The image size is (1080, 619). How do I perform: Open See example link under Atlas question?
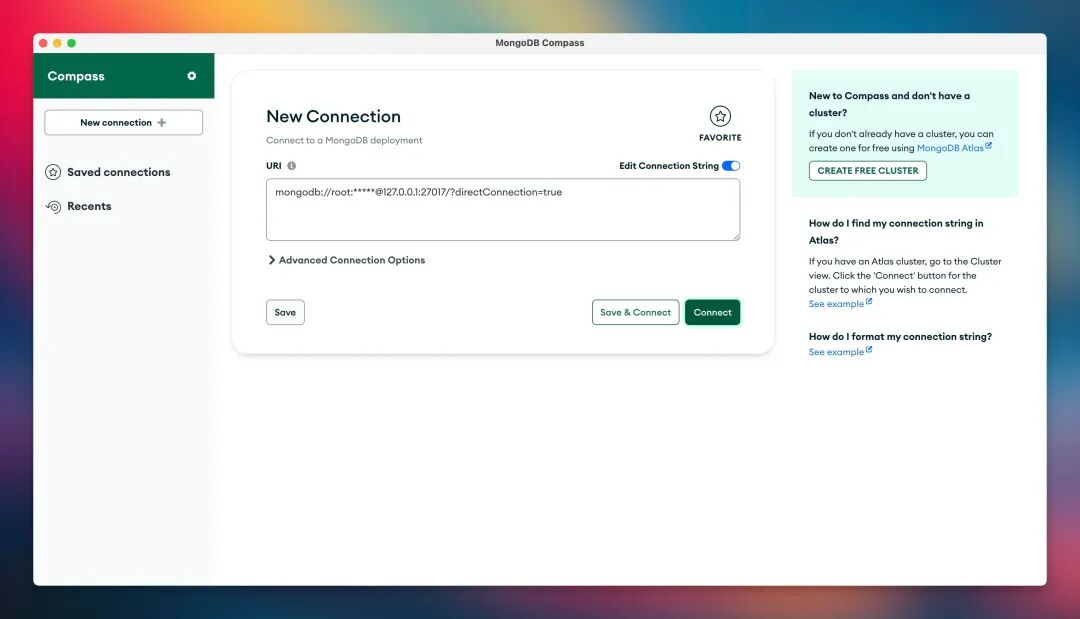tap(835, 304)
